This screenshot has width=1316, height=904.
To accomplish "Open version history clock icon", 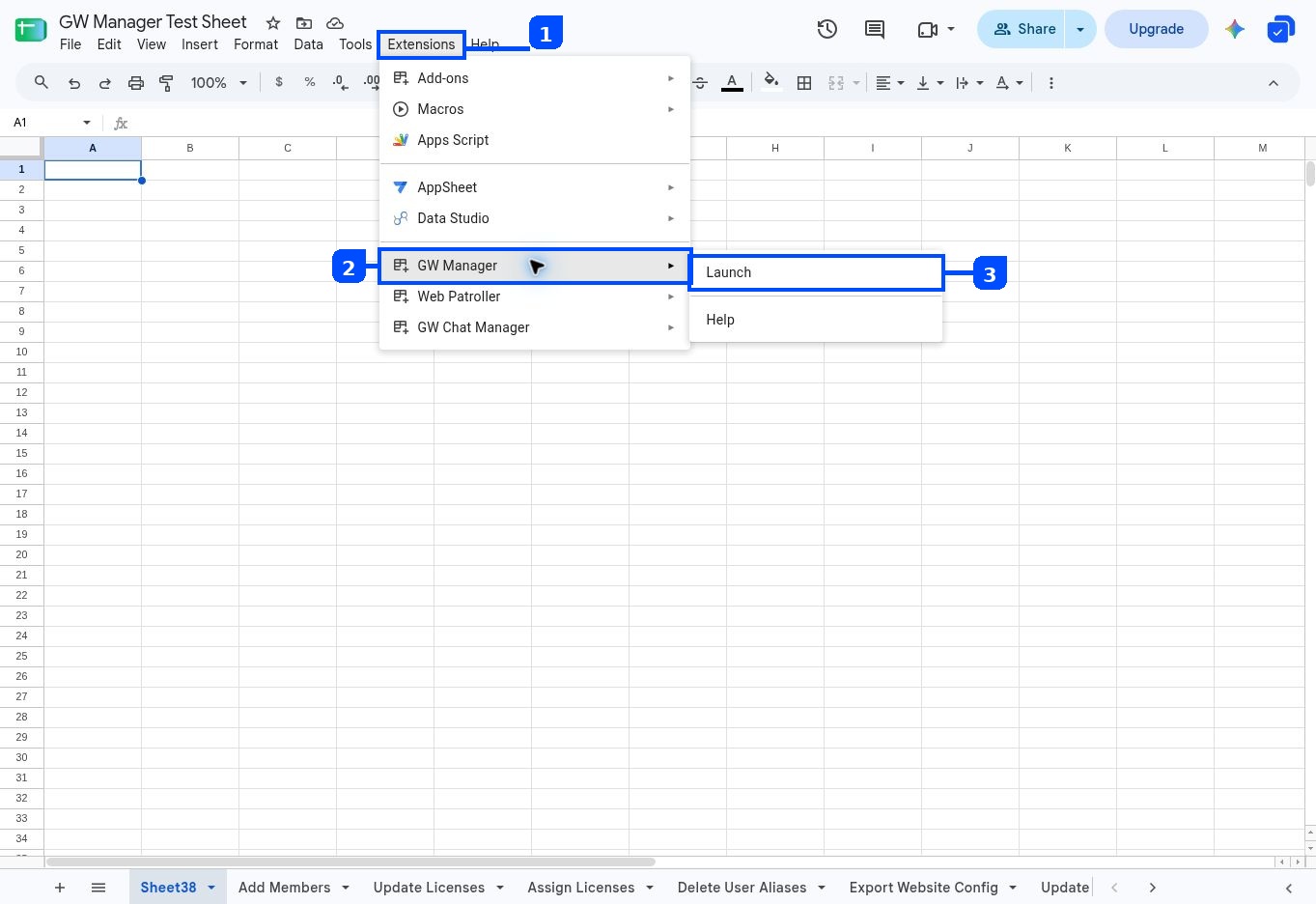I will click(826, 29).
